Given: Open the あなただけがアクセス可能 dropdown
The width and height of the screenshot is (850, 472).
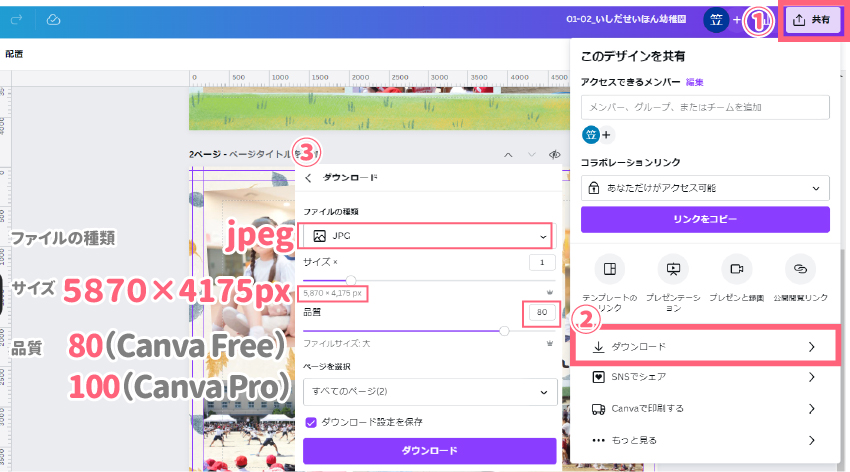Looking at the screenshot, I should [705, 188].
